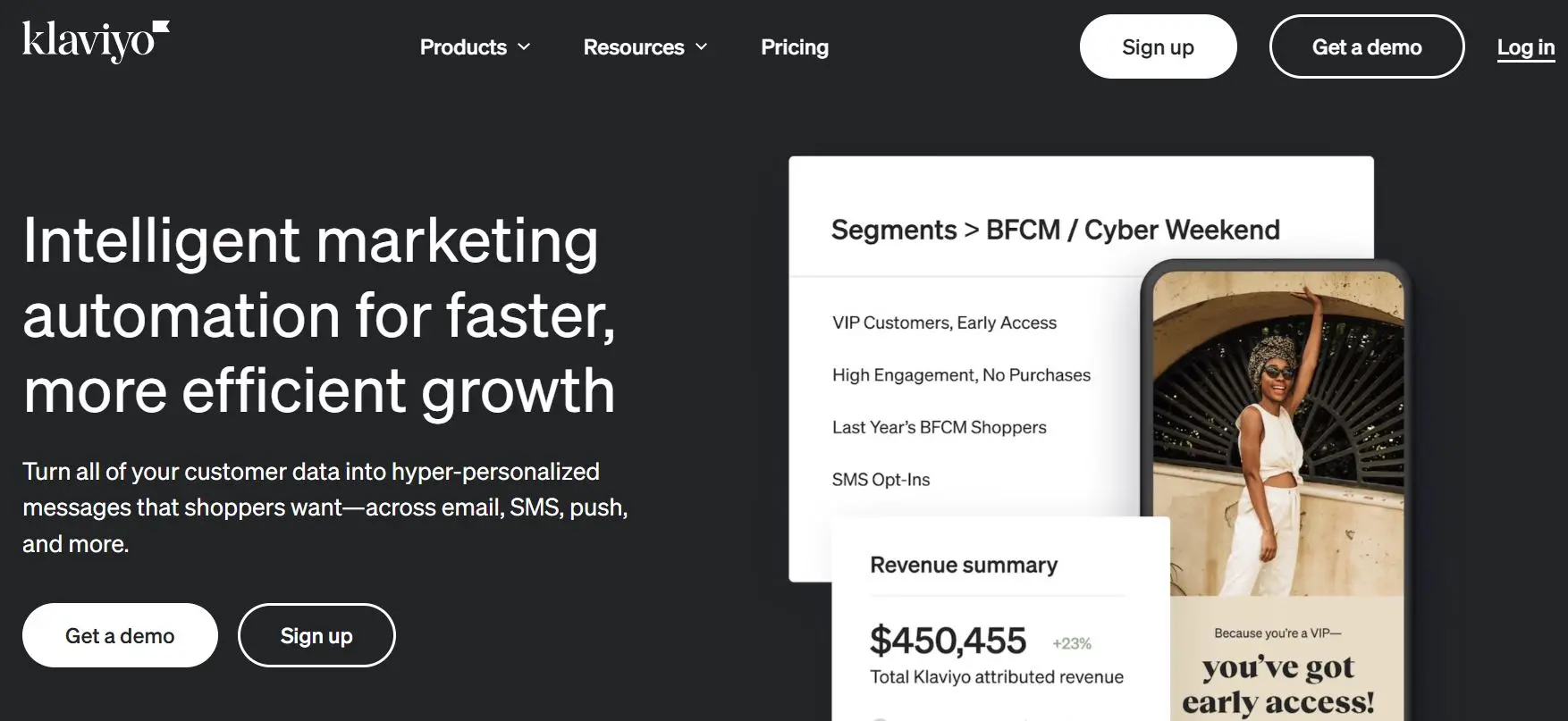Open the Products menu
Screen dimensions: 1568x721
(475, 46)
